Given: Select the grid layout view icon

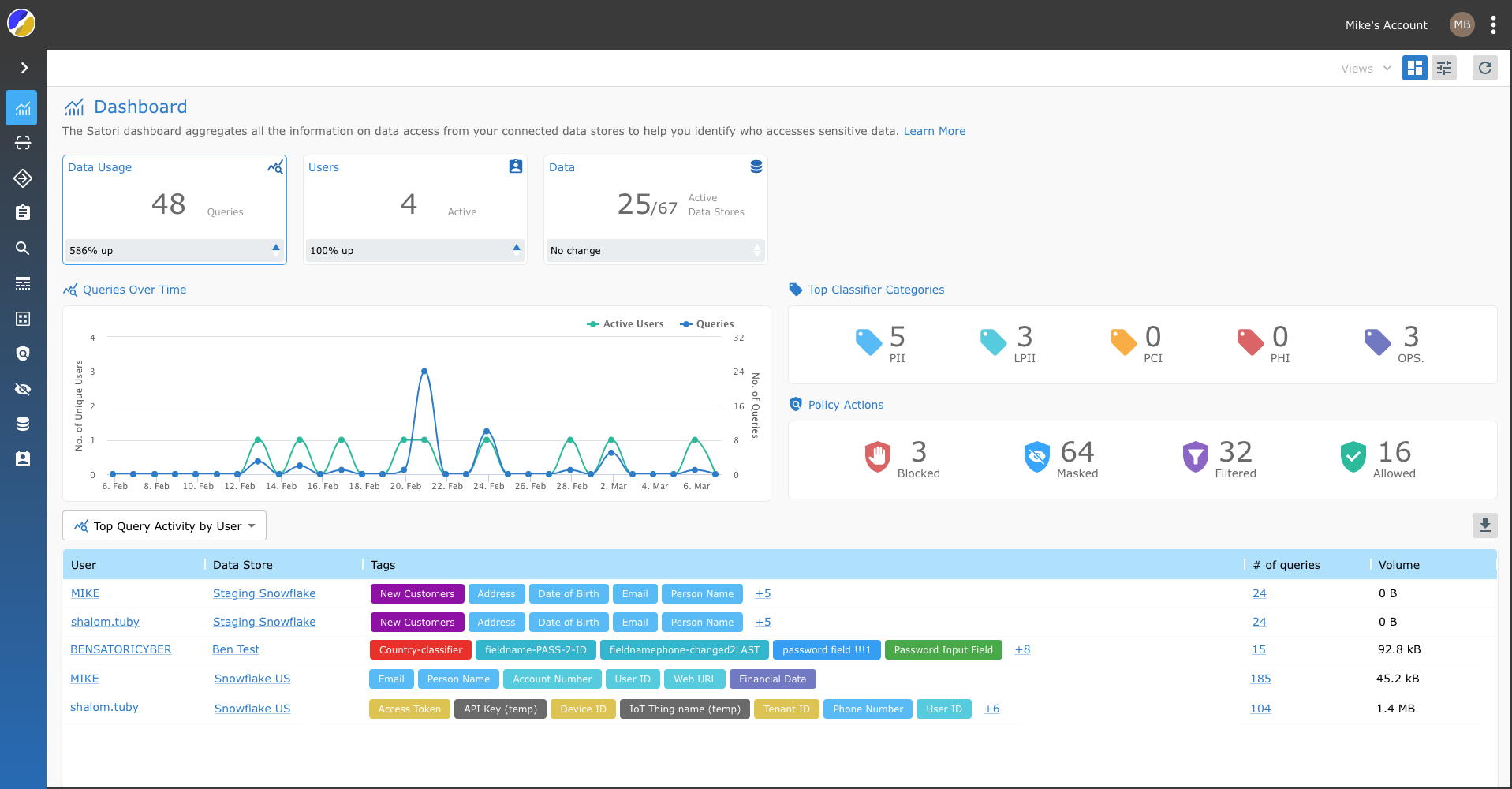Looking at the screenshot, I should pyautogui.click(x=1414, y=69).
